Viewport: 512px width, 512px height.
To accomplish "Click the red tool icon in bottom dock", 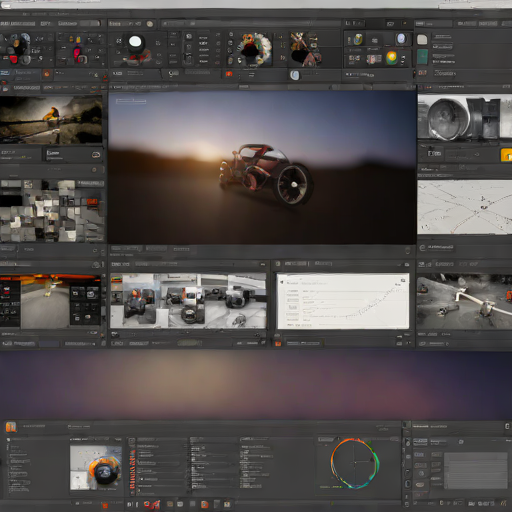I will click(x=147, y=504).
